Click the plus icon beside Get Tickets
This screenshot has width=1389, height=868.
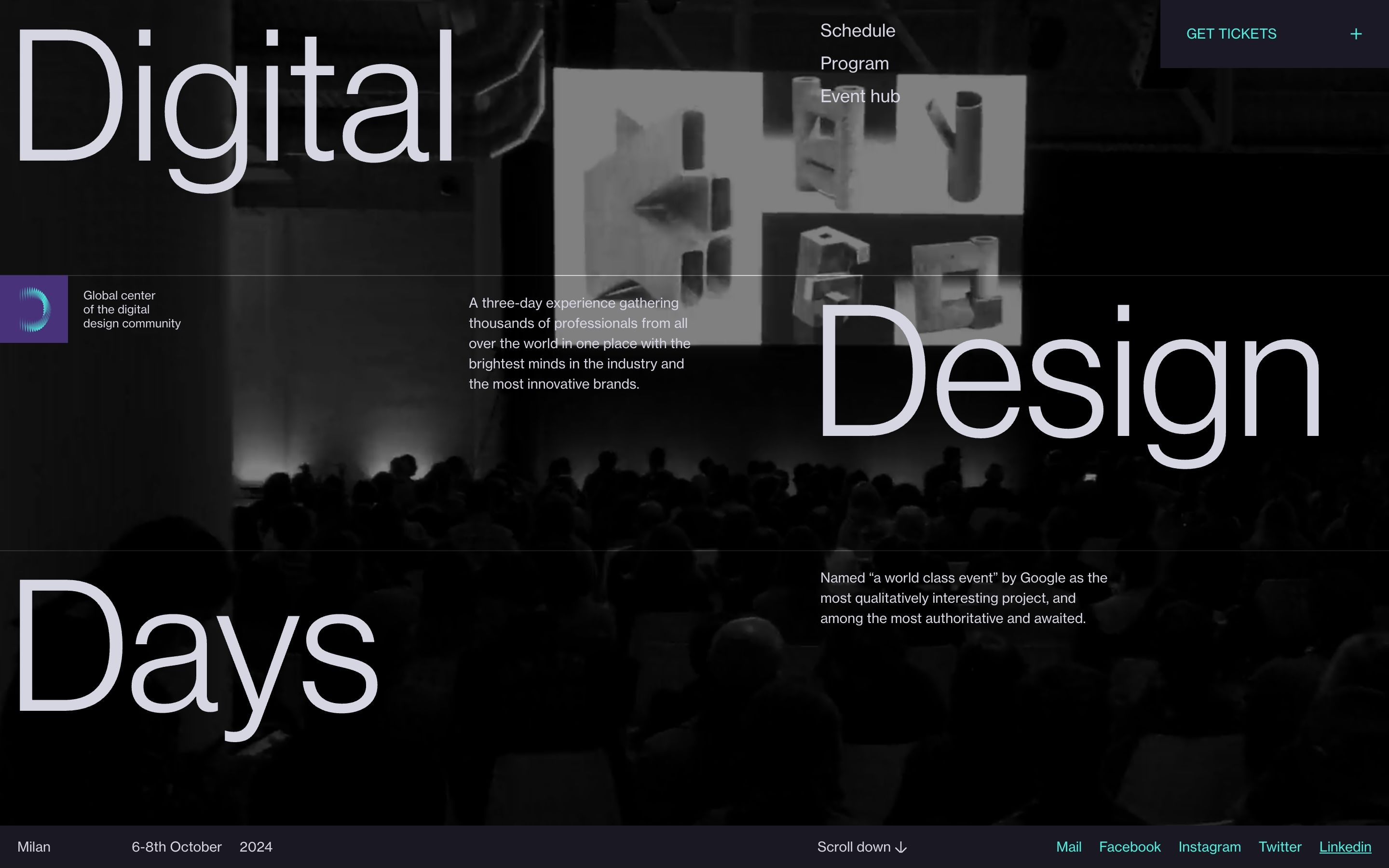tap(1356, 34)
